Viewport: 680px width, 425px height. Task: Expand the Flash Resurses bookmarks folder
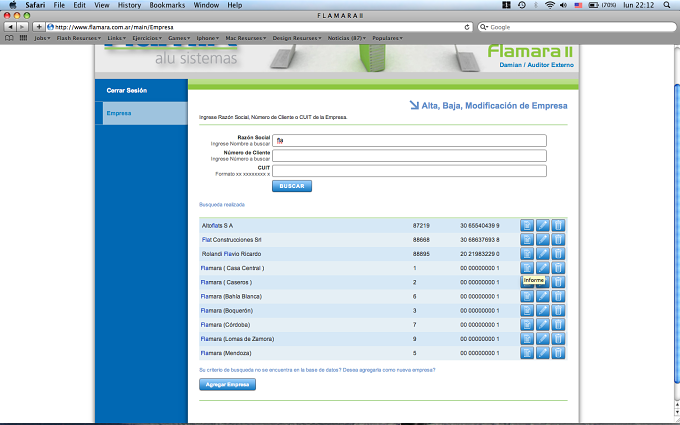pos(78,38)
